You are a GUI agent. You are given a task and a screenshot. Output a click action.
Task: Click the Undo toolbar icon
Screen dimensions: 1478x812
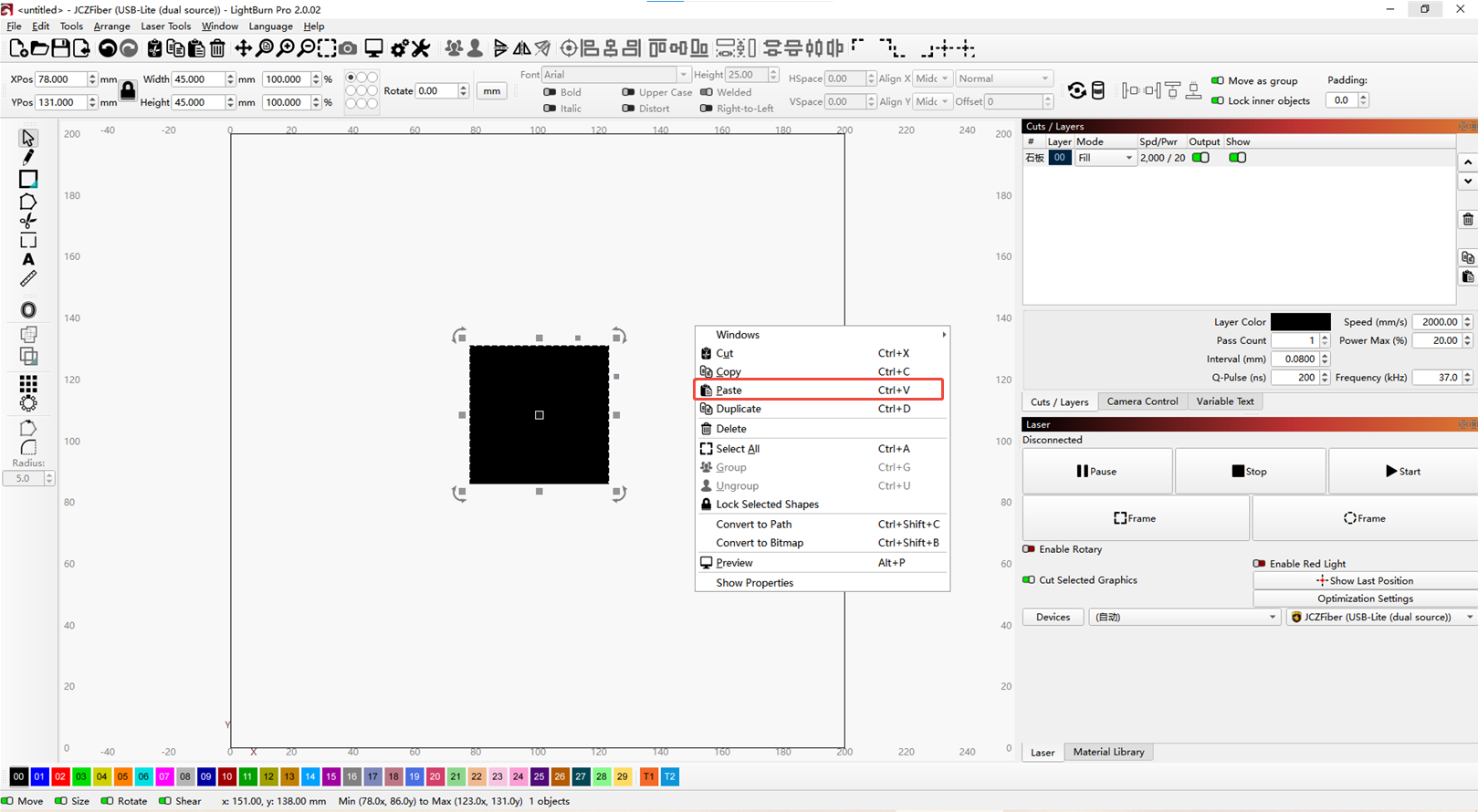(108, 48)
